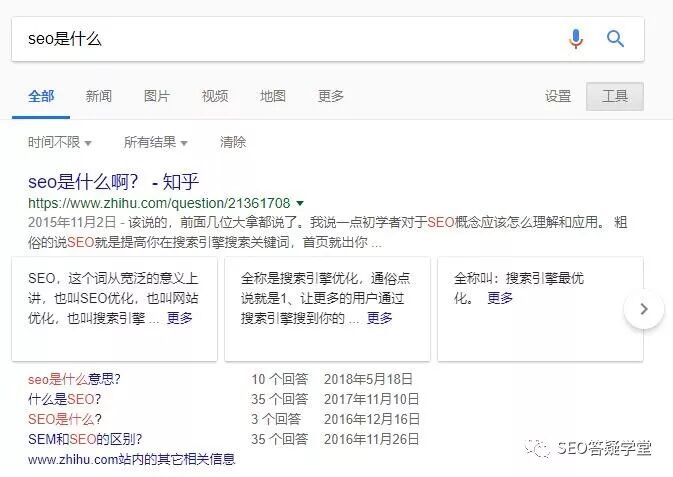The height and width of the screenshot is (477, 673).
Task: Click the 10 个回答 answer count
Action: coord(280,379)
